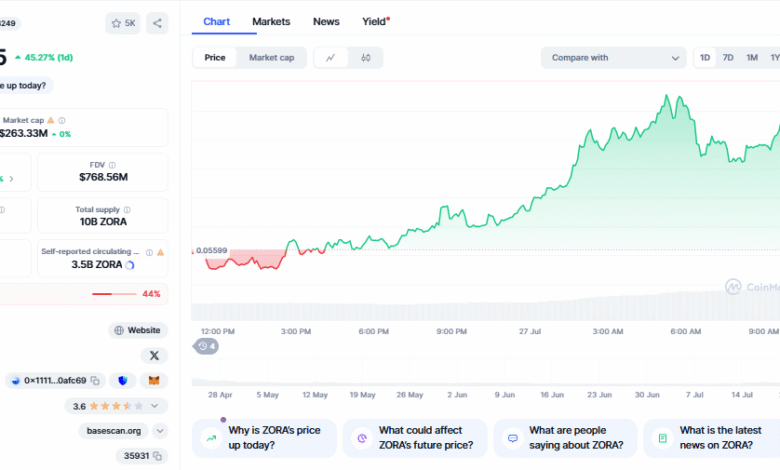780x470 pixels.
Task: Open the Market cap info icon
Action: [x=62, y=120]
